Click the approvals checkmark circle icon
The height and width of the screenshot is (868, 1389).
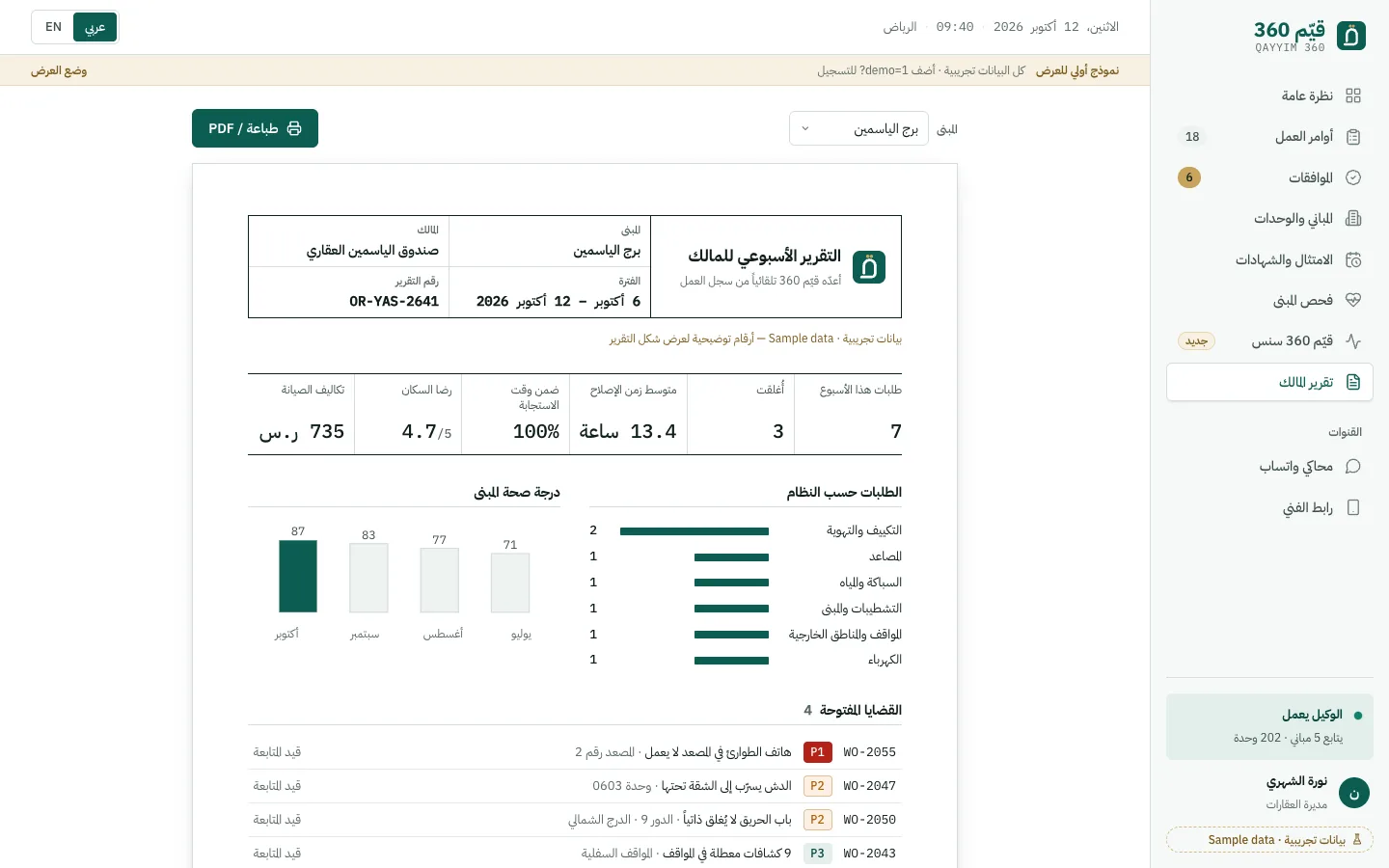point(1353,177)
